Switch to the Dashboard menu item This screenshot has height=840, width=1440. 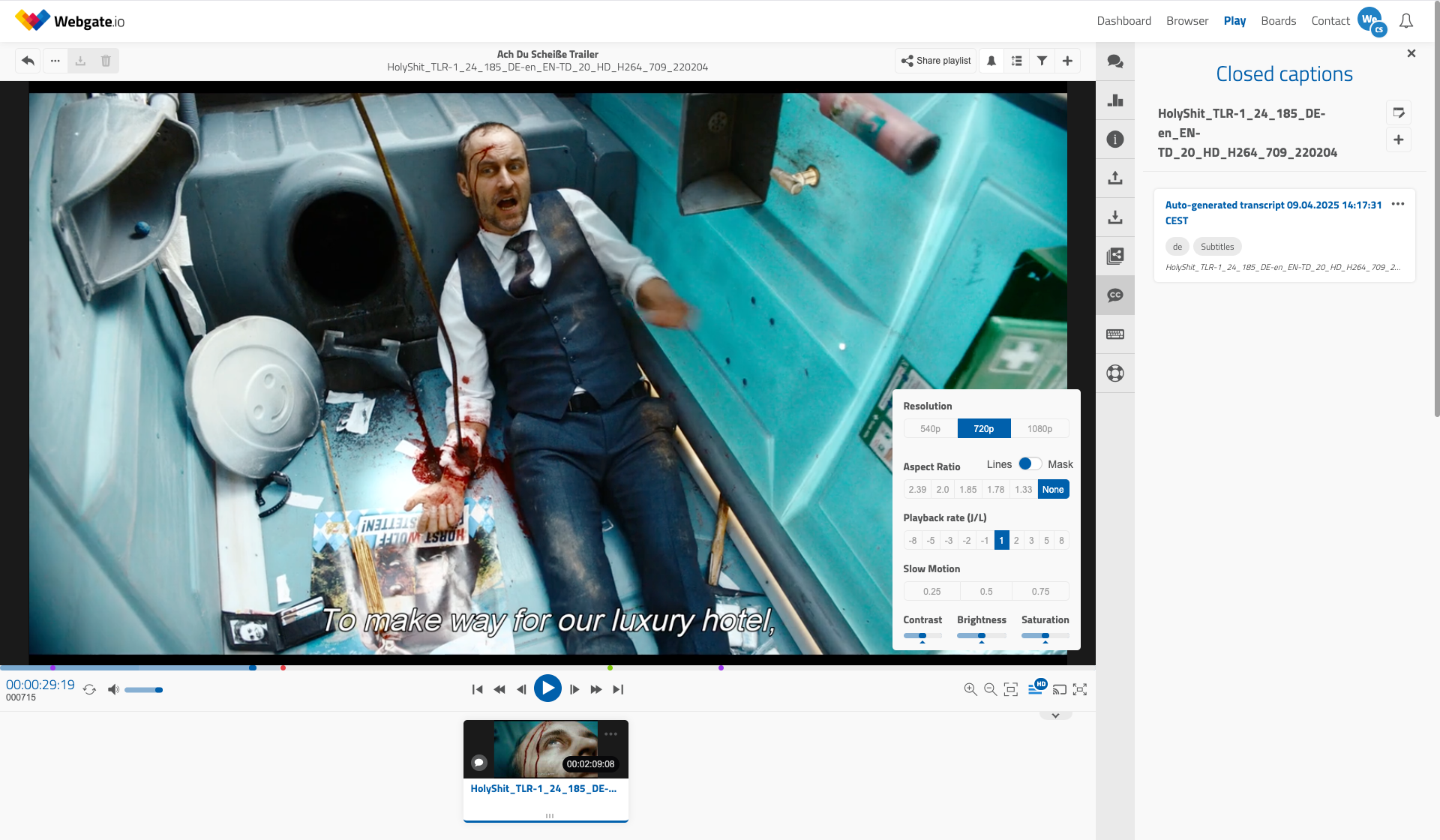[x=1123, y=20]
